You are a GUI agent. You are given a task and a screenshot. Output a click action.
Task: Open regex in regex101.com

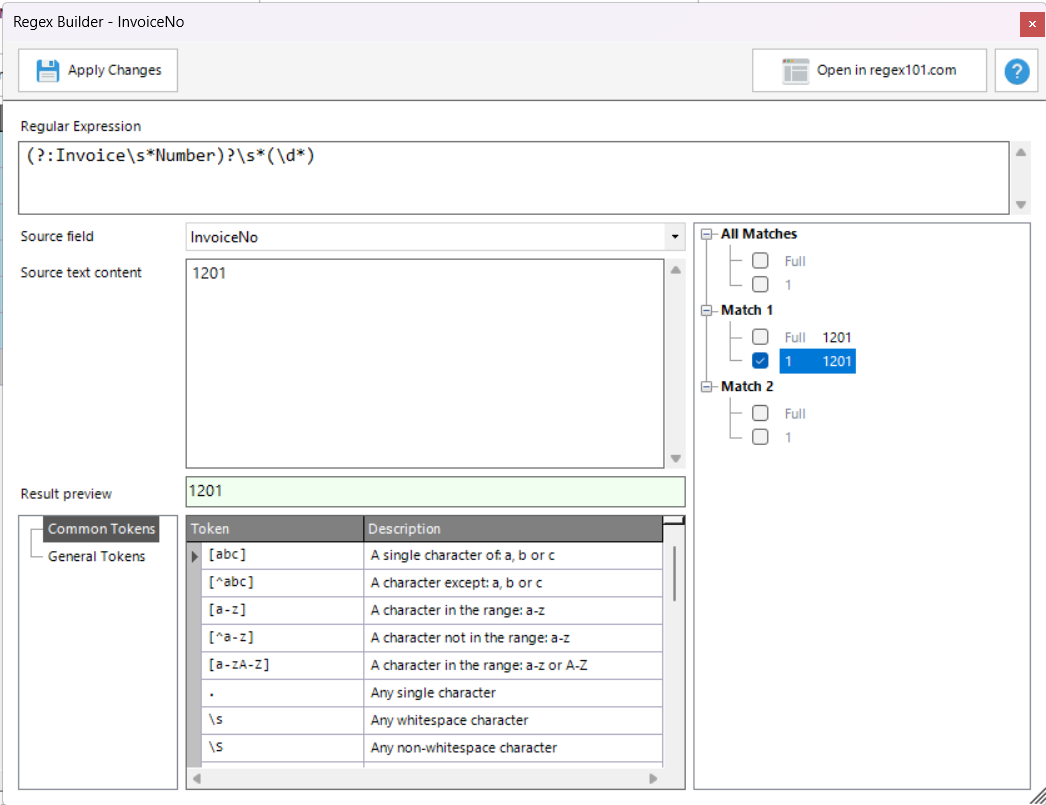click(869, 70)
